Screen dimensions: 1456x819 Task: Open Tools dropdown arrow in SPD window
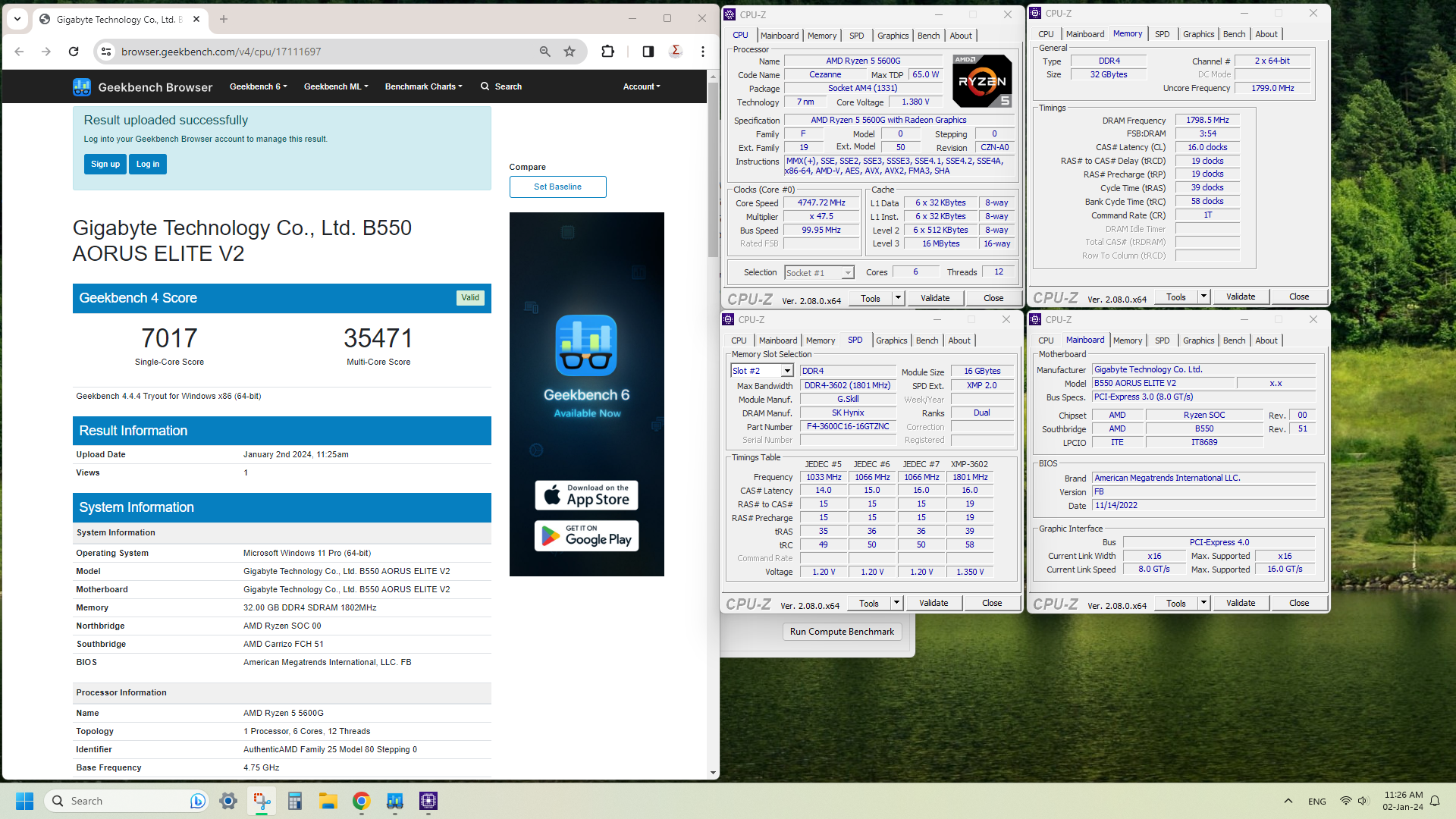896,603
